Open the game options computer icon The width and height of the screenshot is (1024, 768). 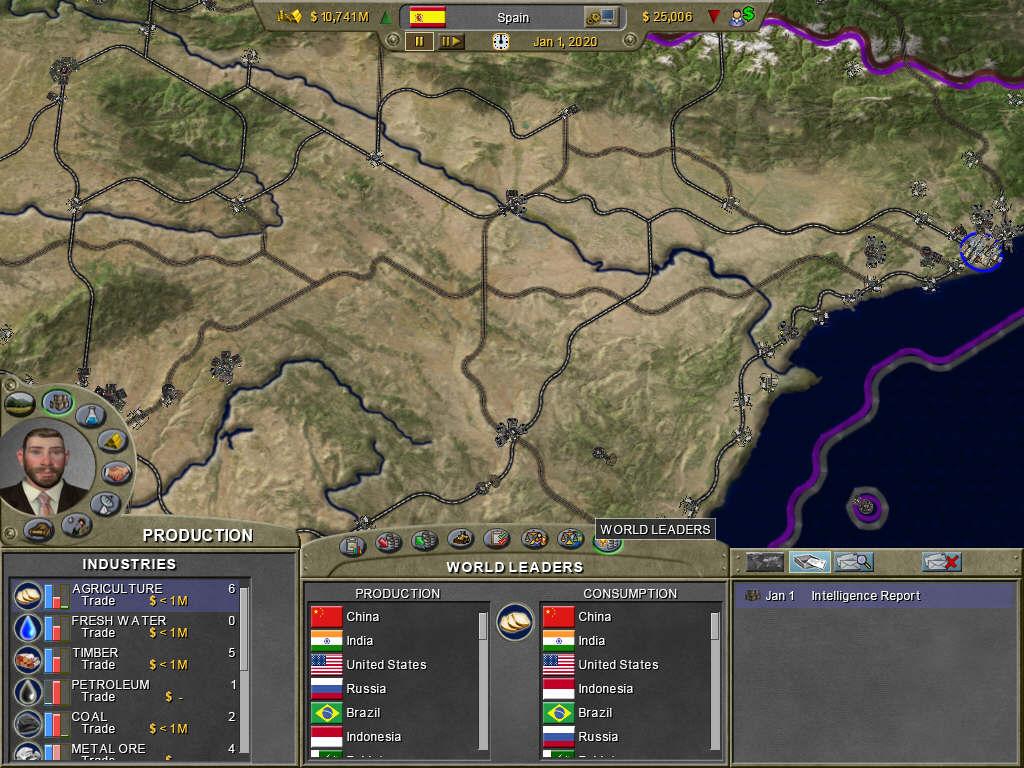coord(602,17)
